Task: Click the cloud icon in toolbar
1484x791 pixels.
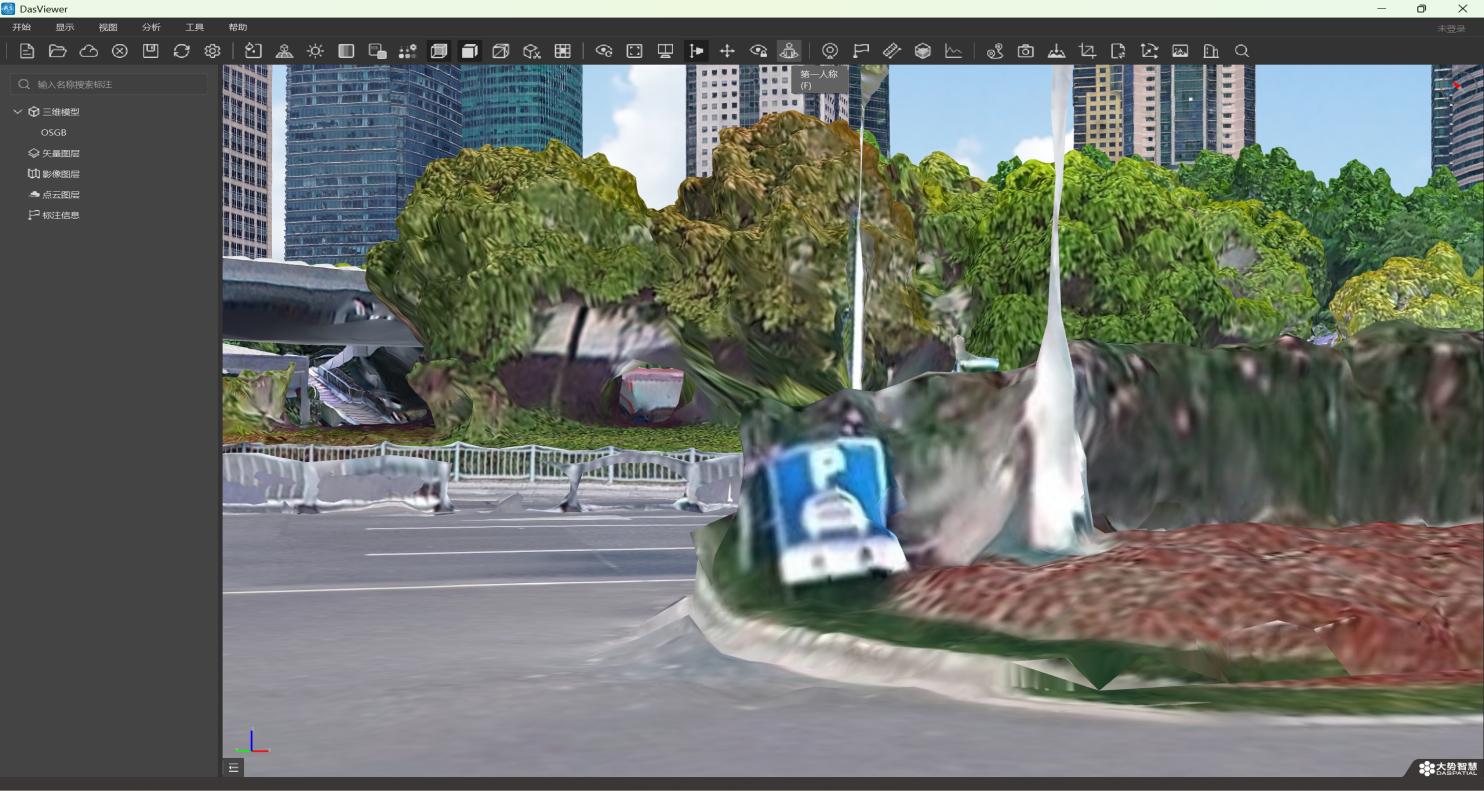Action: 89,51
